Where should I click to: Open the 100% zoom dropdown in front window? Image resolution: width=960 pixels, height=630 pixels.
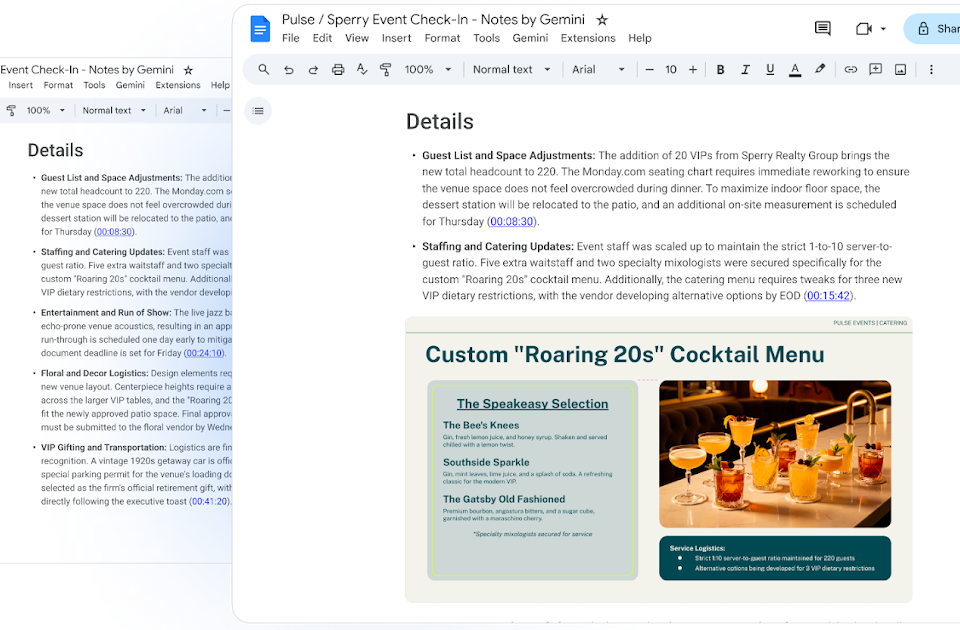coord(428,70)
